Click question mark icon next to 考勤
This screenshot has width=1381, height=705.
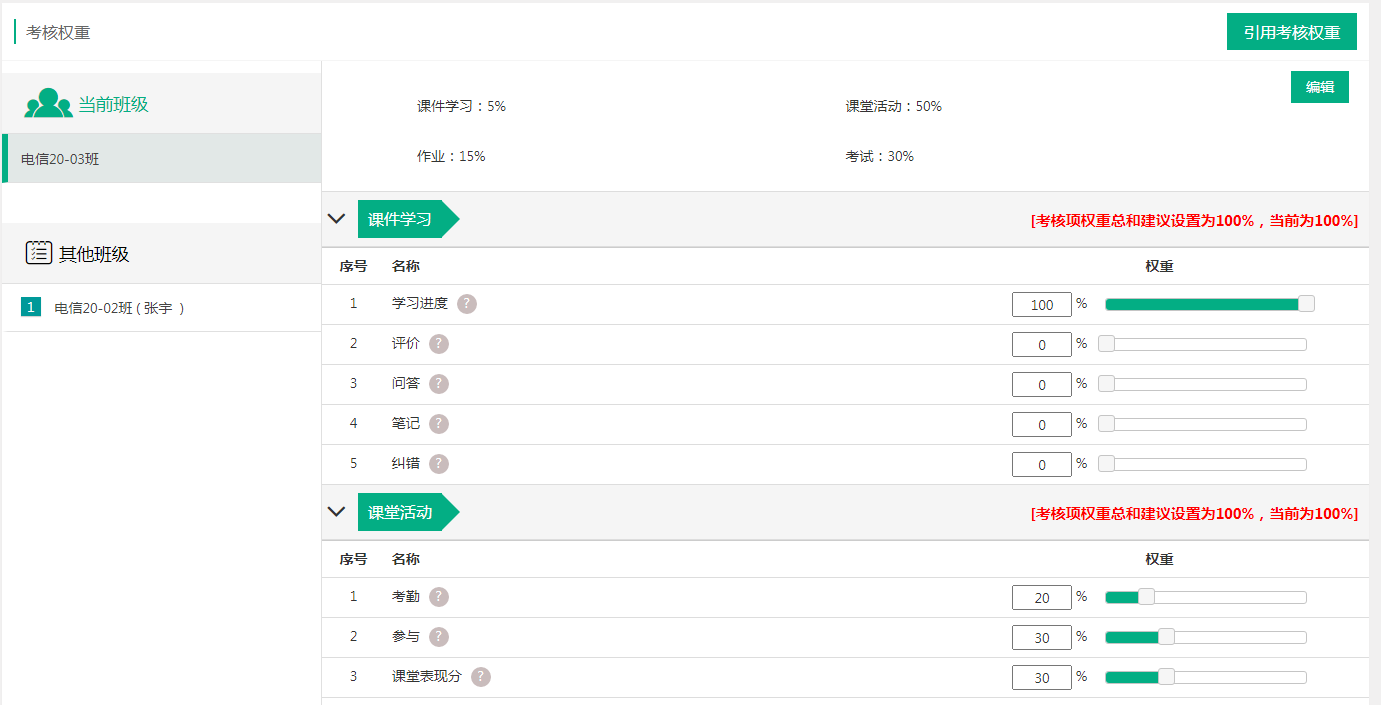click(439, 597)
